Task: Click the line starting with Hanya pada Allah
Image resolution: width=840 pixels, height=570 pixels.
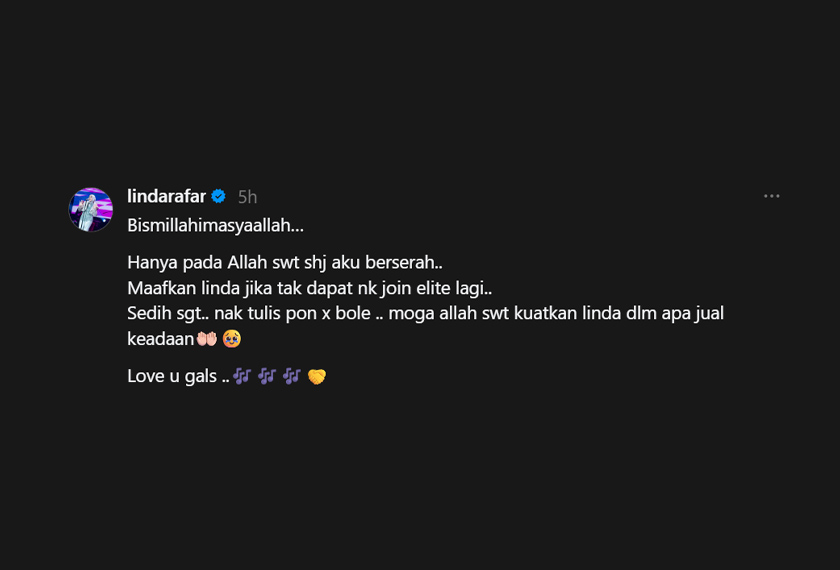Action: click(285, 262)
